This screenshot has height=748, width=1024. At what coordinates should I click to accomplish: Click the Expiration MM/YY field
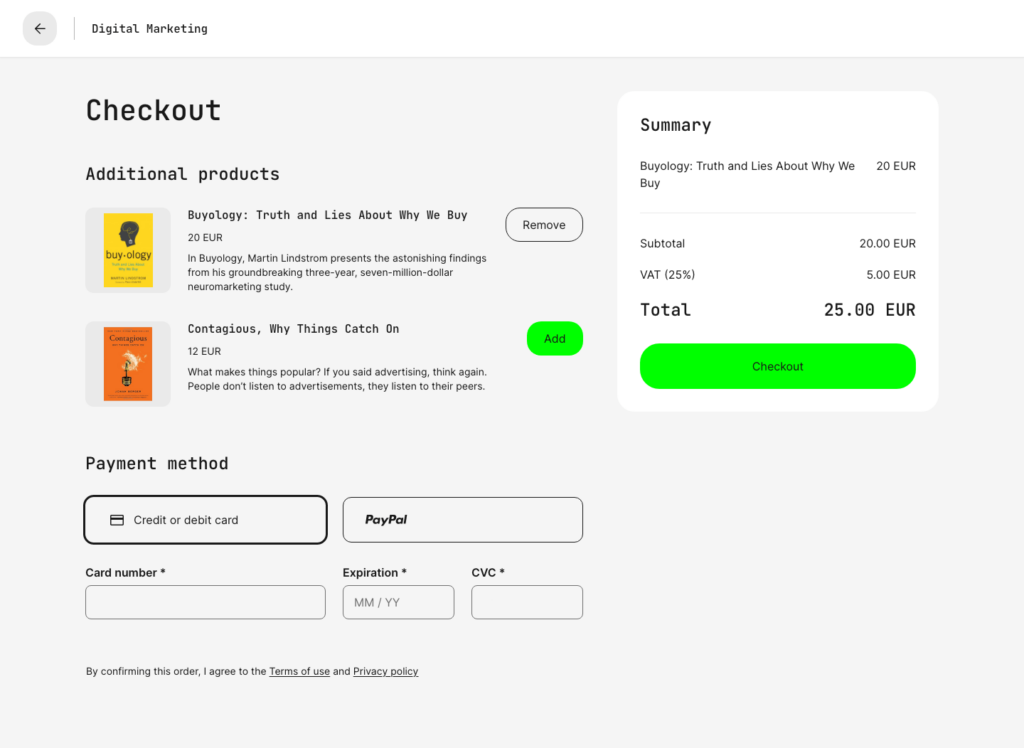[x=398, y=602]
